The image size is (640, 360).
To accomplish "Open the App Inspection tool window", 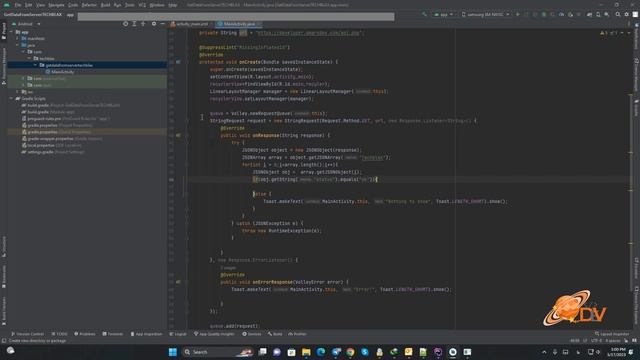I will pos(147,334).
